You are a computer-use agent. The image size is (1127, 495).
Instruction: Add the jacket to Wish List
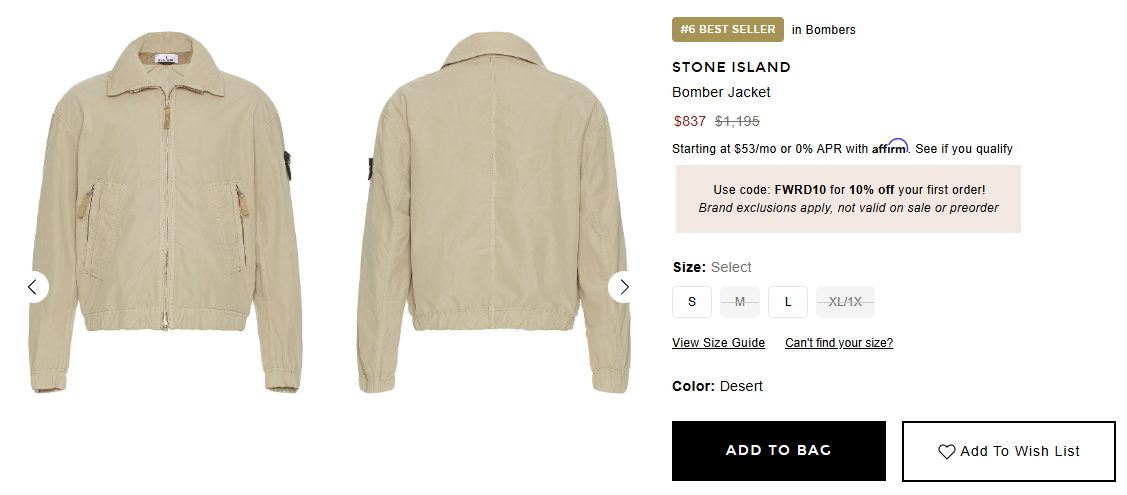1008,451
